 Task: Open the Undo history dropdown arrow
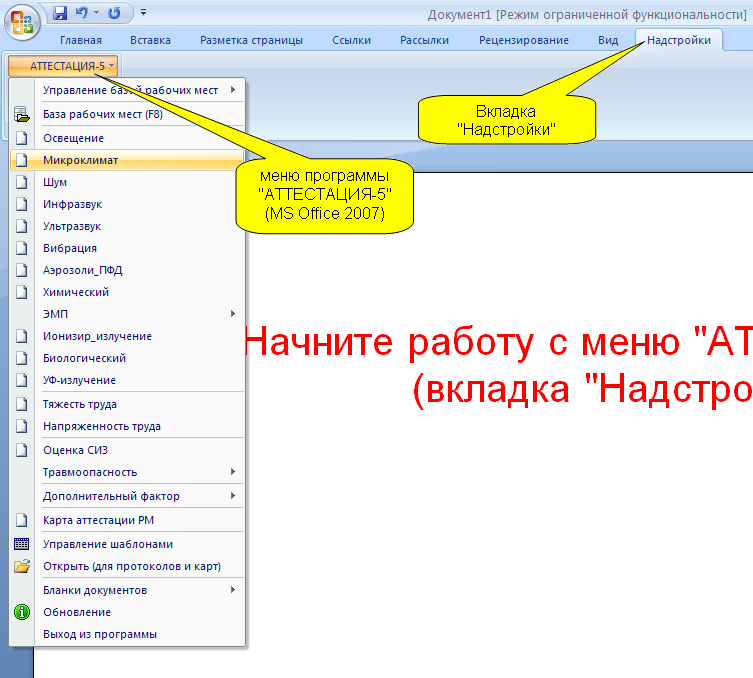coord(97,12)
